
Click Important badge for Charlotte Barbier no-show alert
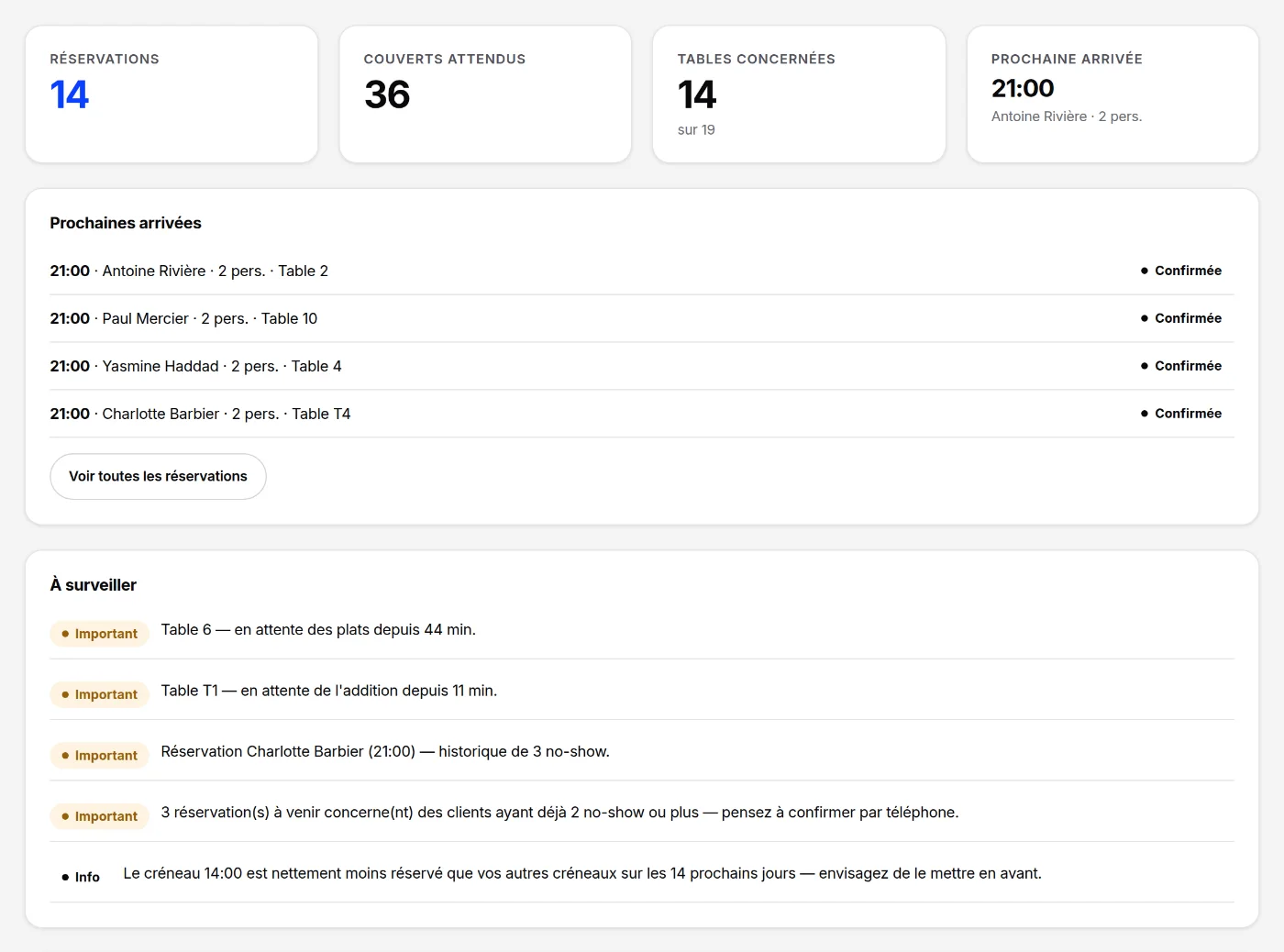(99, 756)
